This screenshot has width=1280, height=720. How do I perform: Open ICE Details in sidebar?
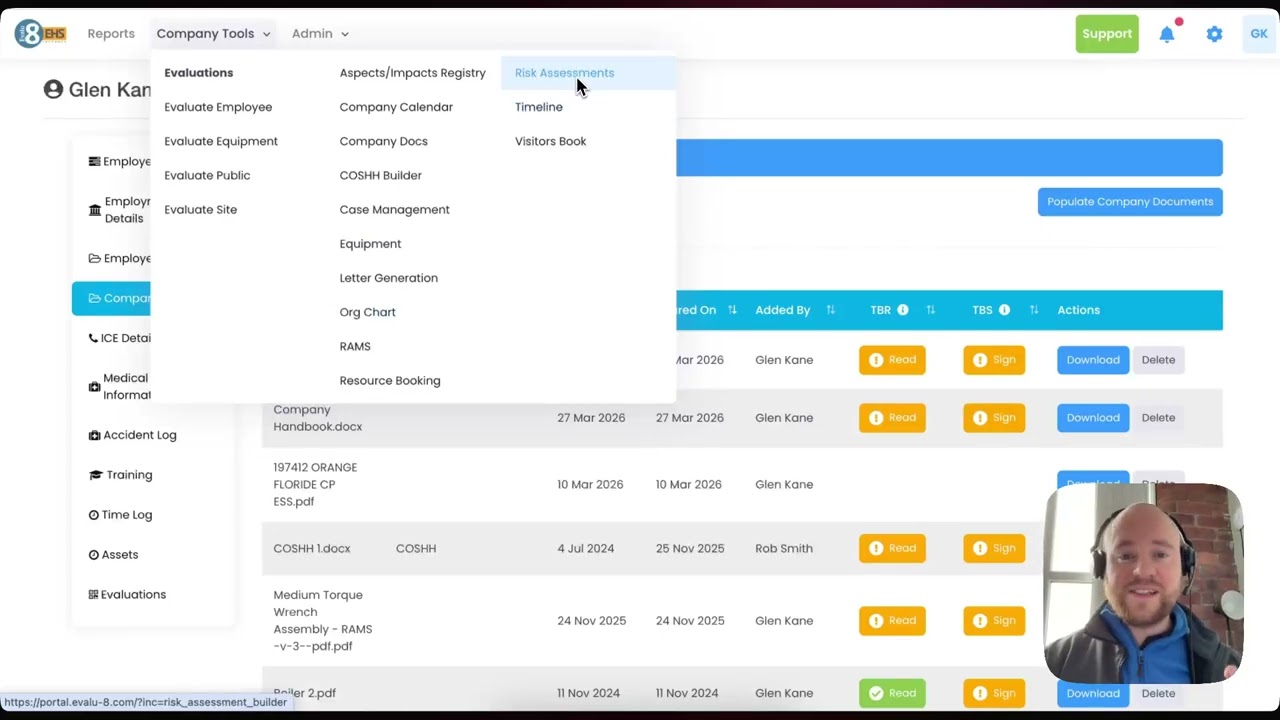[x=119, y=338]
